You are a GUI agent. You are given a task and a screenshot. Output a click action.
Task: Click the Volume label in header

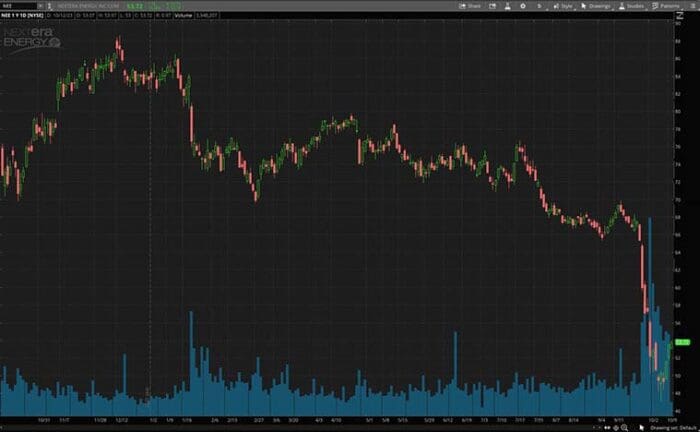183,15
